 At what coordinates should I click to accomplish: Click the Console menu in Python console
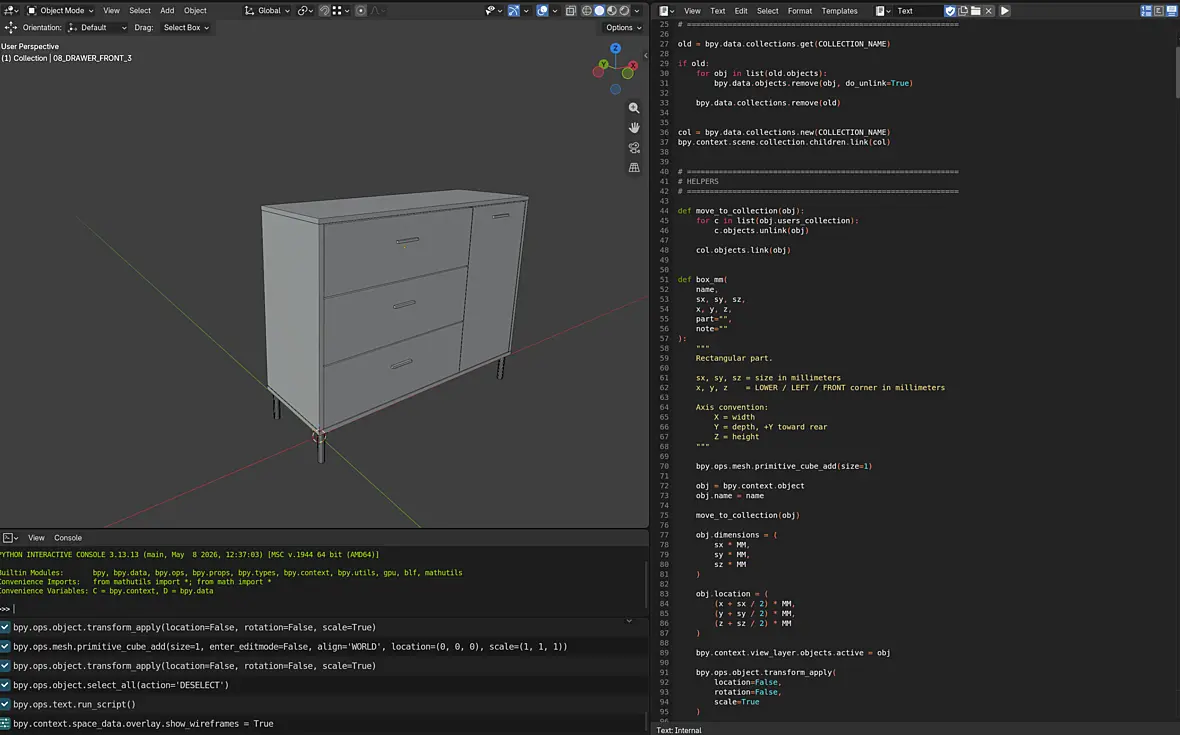[x=68, y=538]
